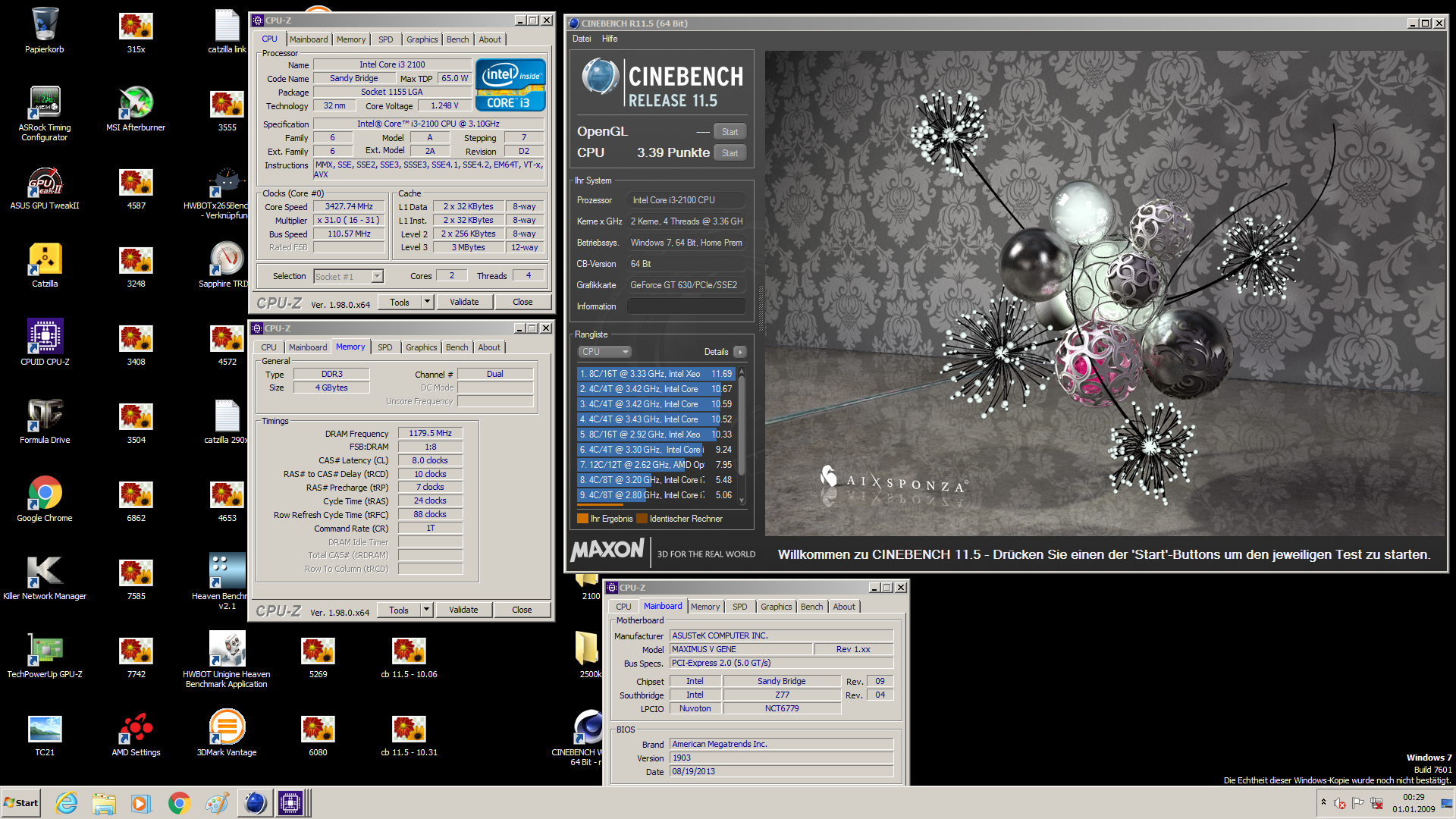Screen dimensions: 1456x819
Task: Open Sapphire TRIXX desktop shortcut
Action: click(x=227, y=265)
